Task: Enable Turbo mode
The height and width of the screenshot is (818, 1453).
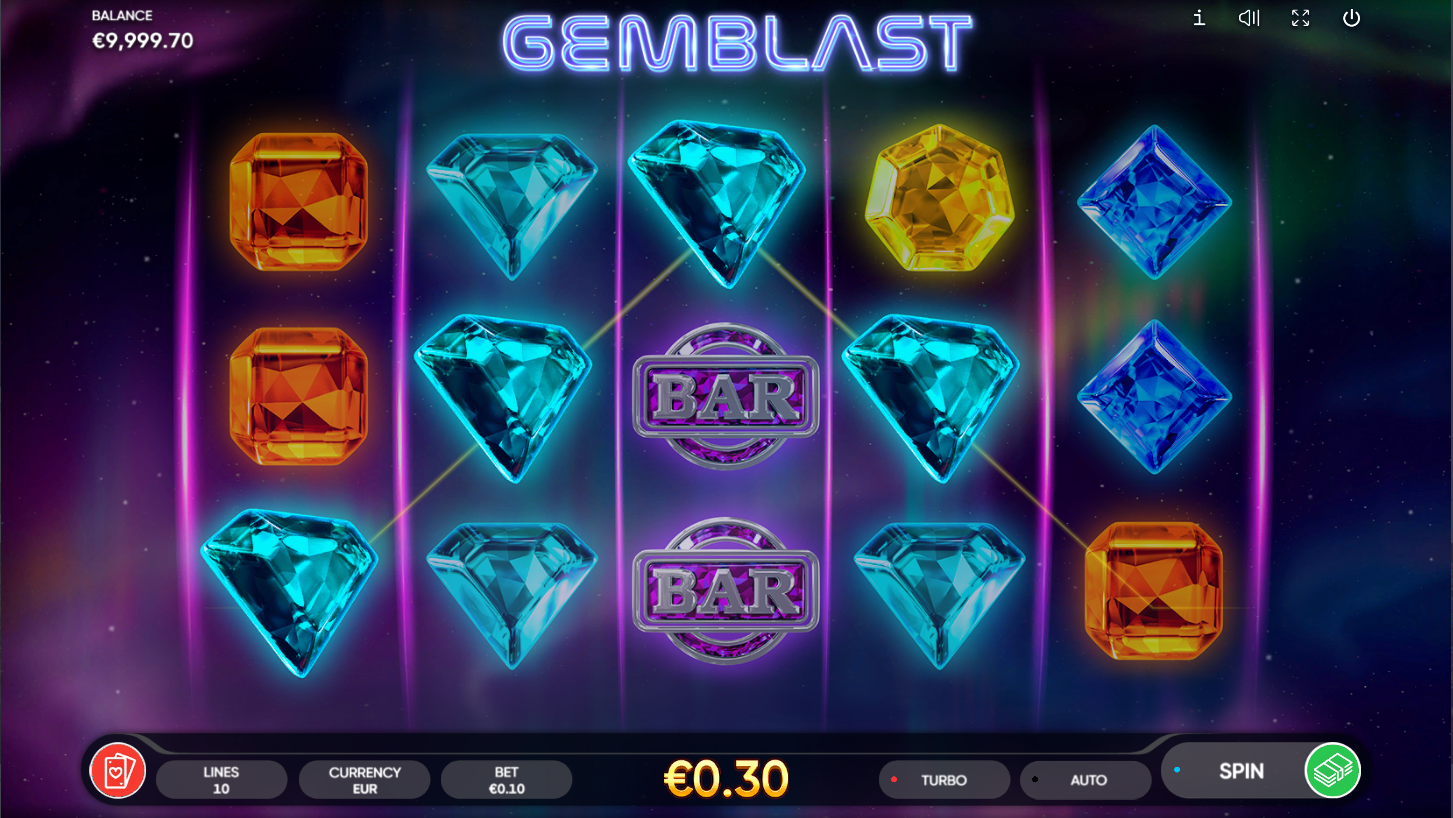Action: (x=944, y=780)
